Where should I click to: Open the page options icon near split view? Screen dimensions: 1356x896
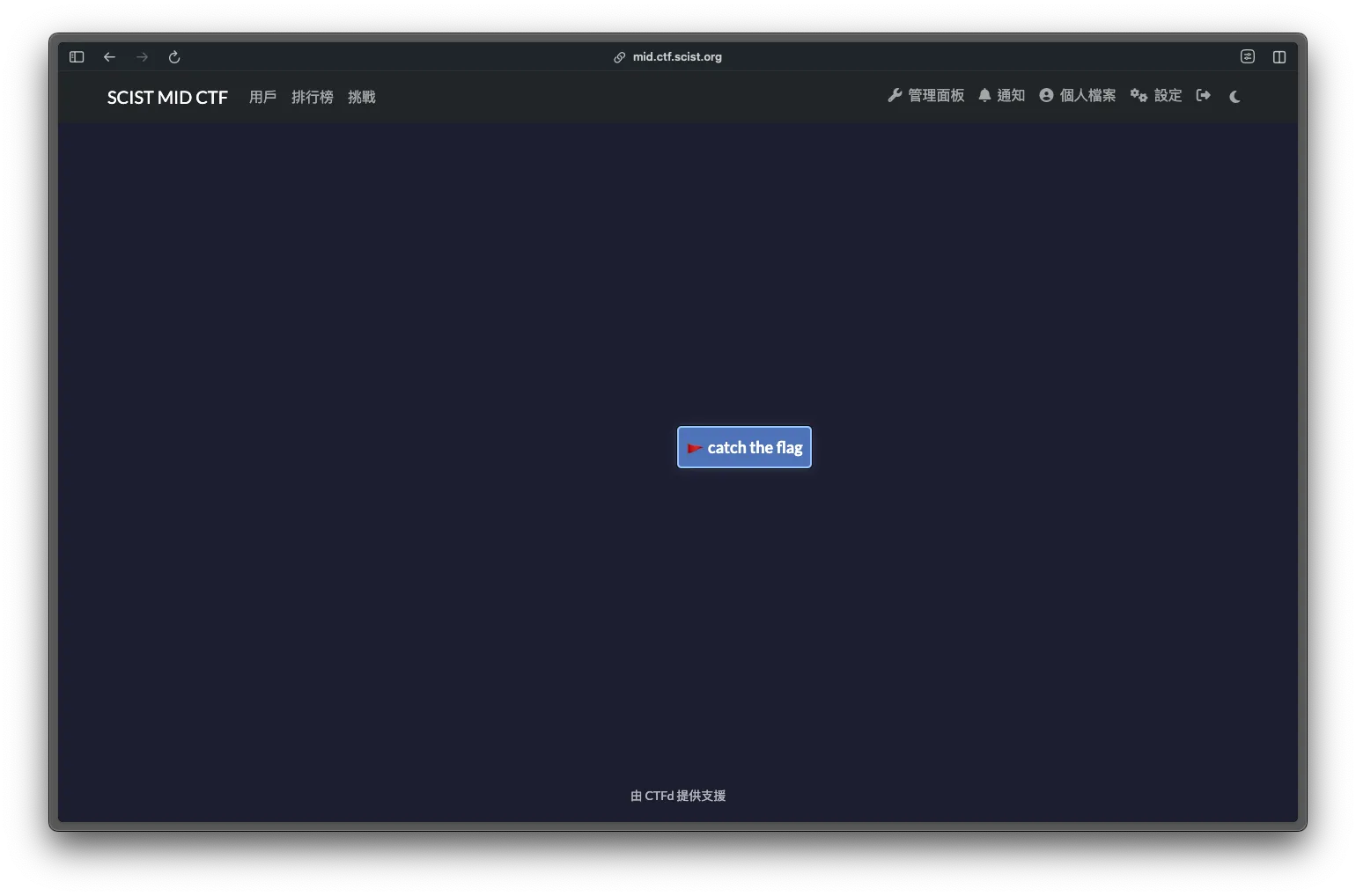point(1247,57)
